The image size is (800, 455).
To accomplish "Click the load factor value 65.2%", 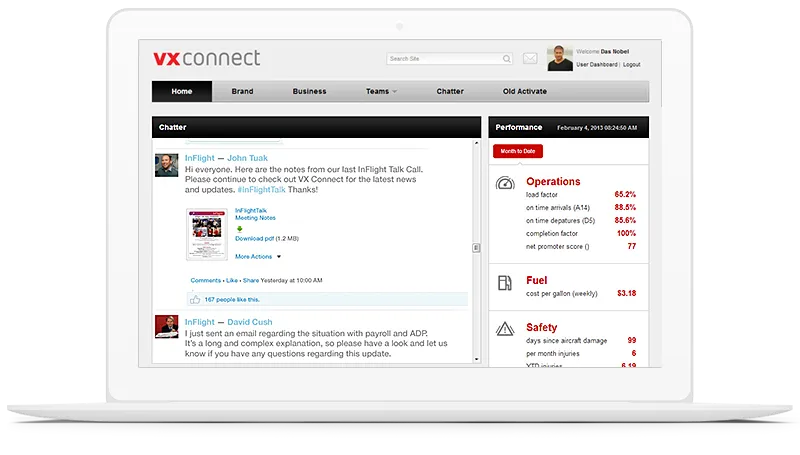I will (x=625, y=194).
